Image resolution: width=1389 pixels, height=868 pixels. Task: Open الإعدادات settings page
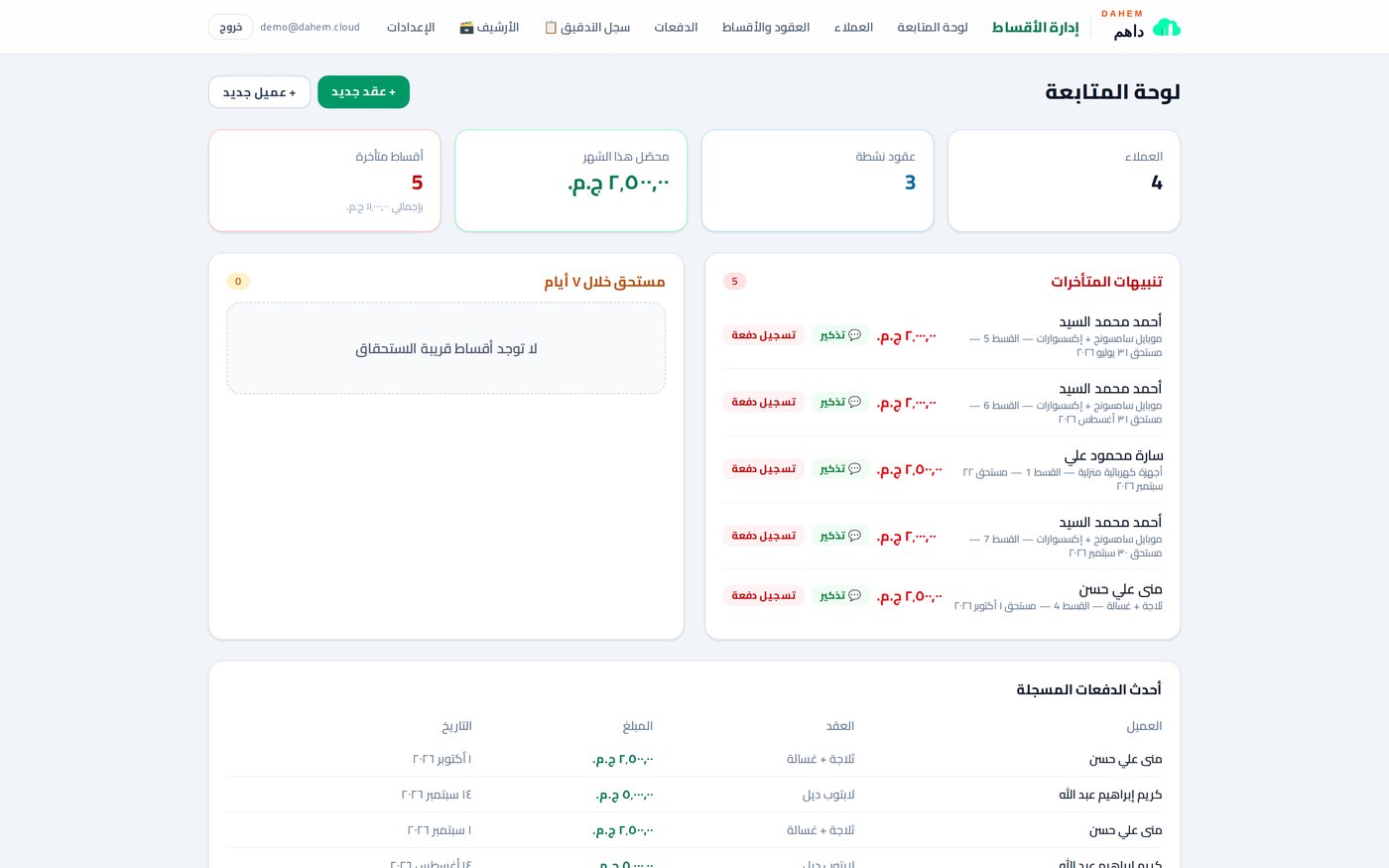[411, 27]
